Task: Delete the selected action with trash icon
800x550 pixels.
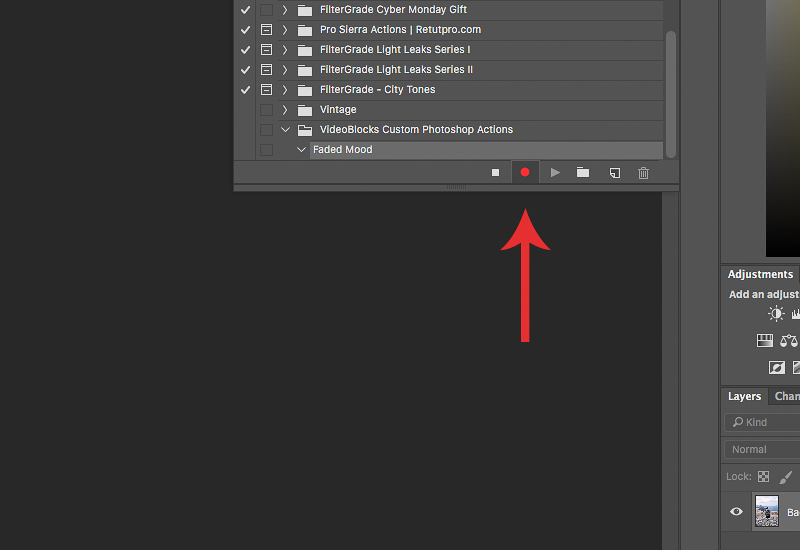Action: 643,173
